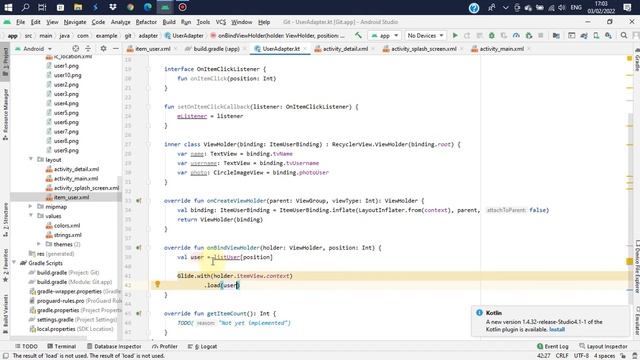Collapse the values folder
The height and width of the screenshot is (360, 640).
31,216
